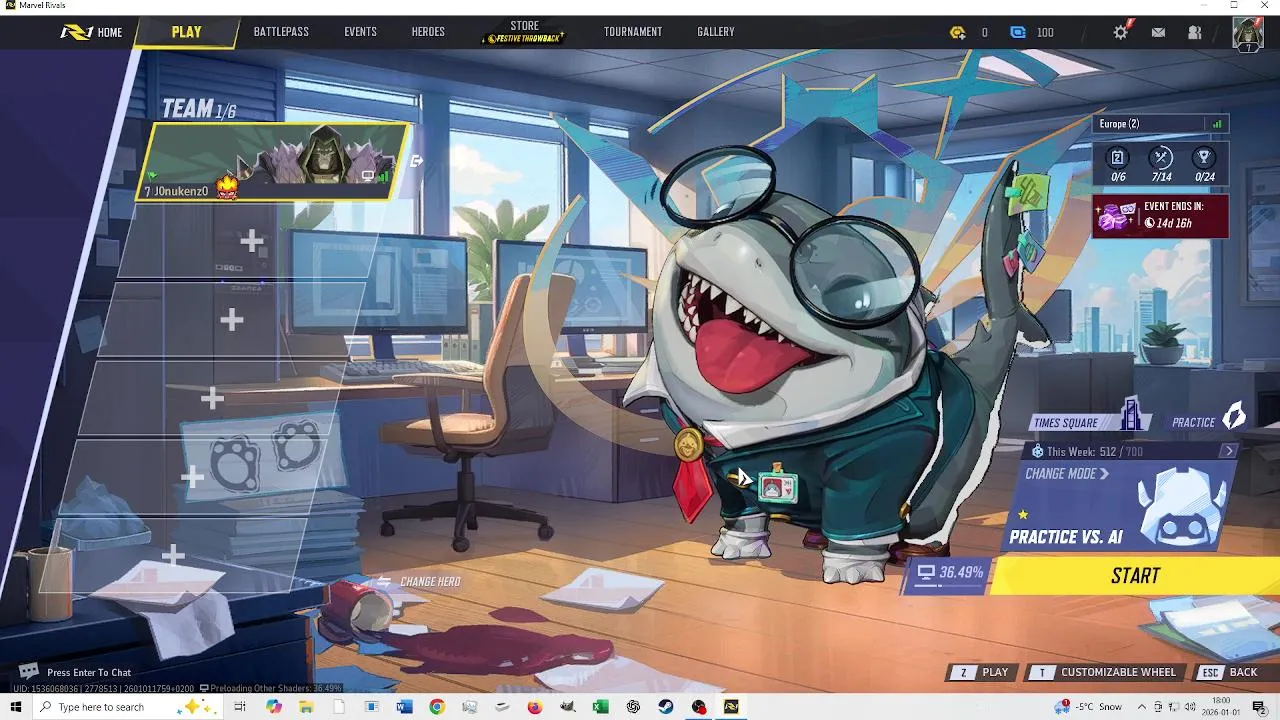
Task: Open the Battlepass tab
Action: click(x=281, y=32)
